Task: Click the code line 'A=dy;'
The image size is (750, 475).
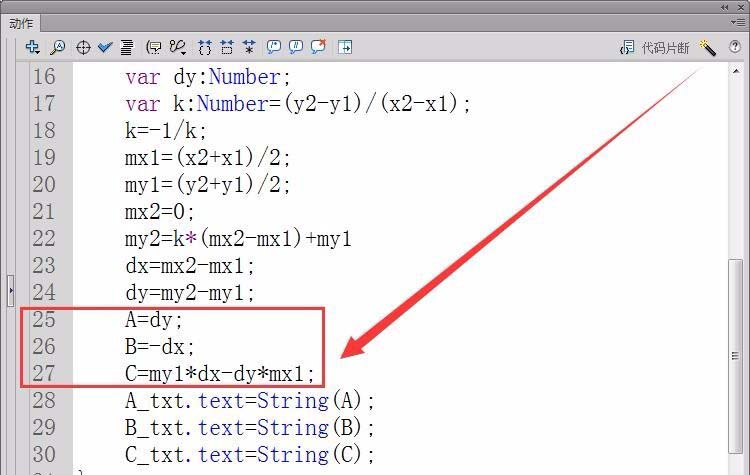Action: click(x=154, y=320)
